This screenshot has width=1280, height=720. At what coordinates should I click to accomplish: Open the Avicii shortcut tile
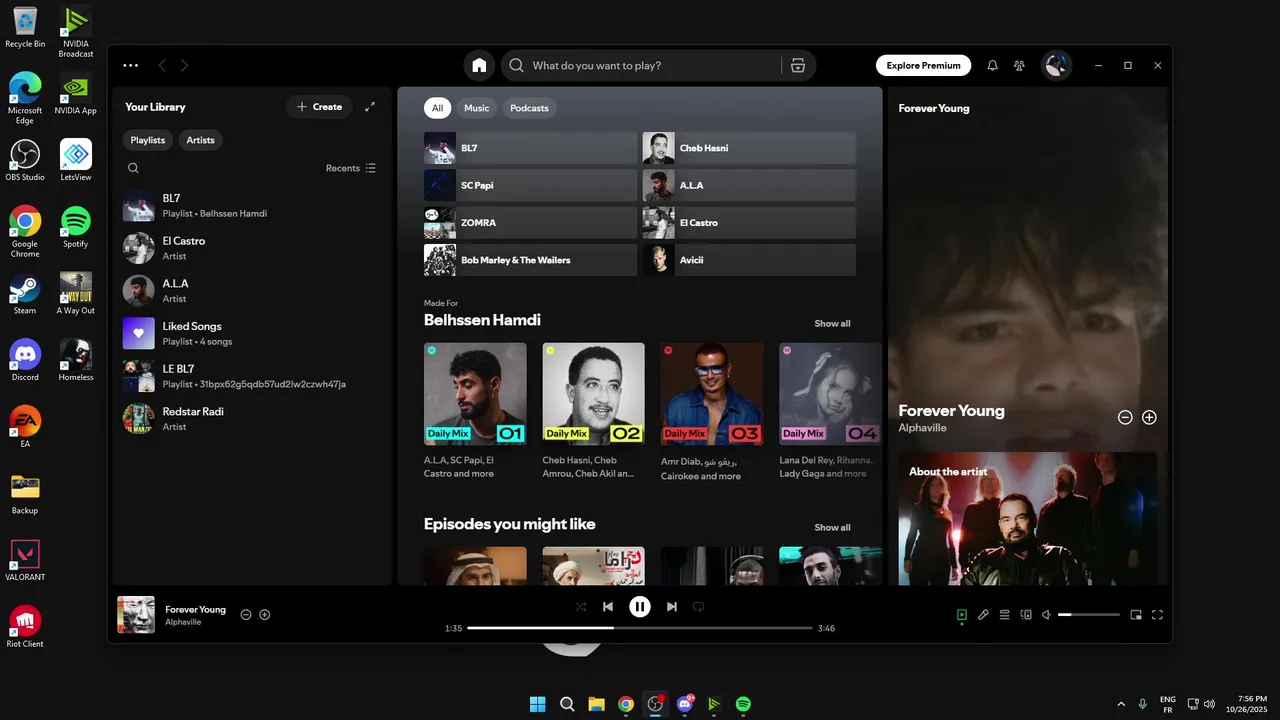[x=749, y=260]
